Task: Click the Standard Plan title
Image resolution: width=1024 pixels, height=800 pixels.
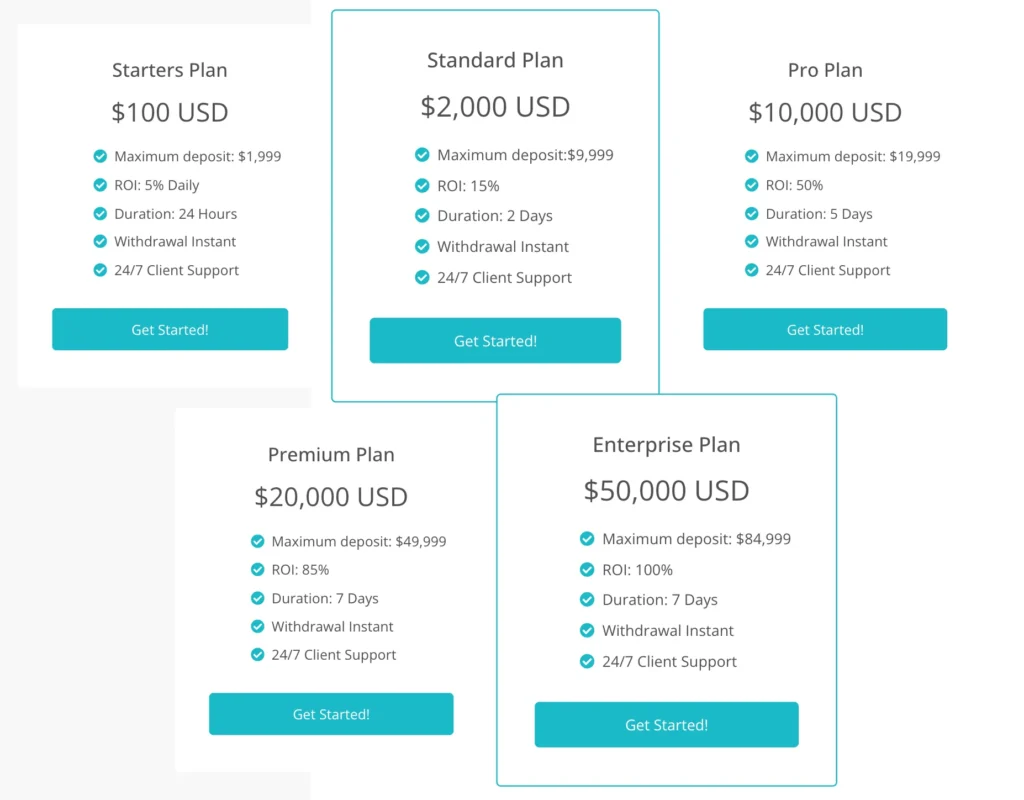Action: (x=495, y=60)
